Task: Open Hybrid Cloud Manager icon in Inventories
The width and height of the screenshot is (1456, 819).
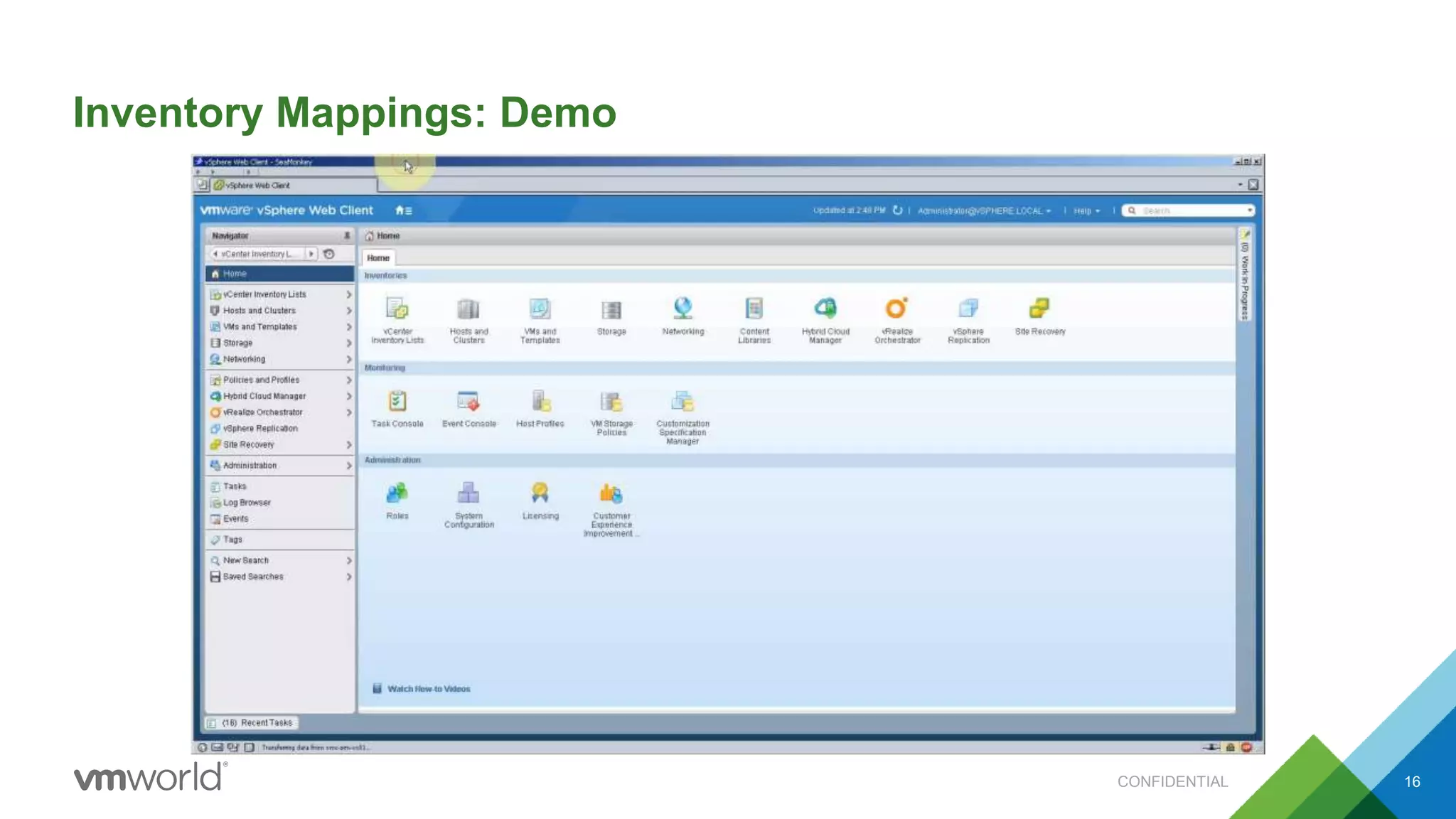Action: click(x=825, y=309)
